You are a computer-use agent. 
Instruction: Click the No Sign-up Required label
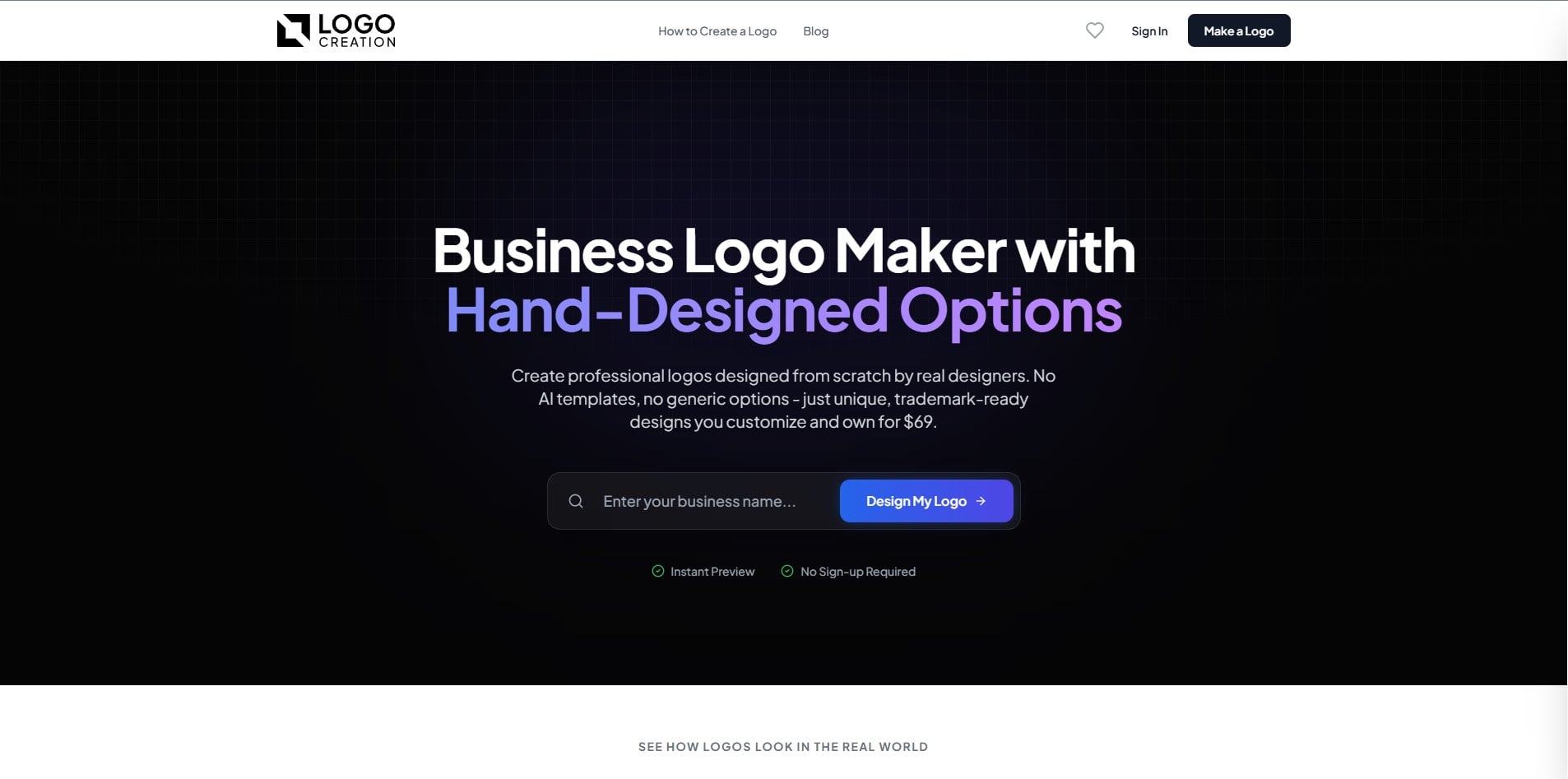[x=858, y=572]
